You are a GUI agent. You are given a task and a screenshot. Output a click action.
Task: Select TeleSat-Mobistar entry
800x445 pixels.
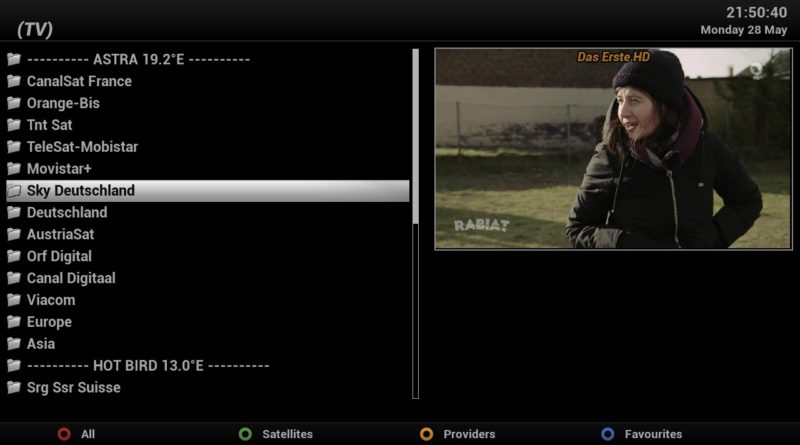coord(82,147)
